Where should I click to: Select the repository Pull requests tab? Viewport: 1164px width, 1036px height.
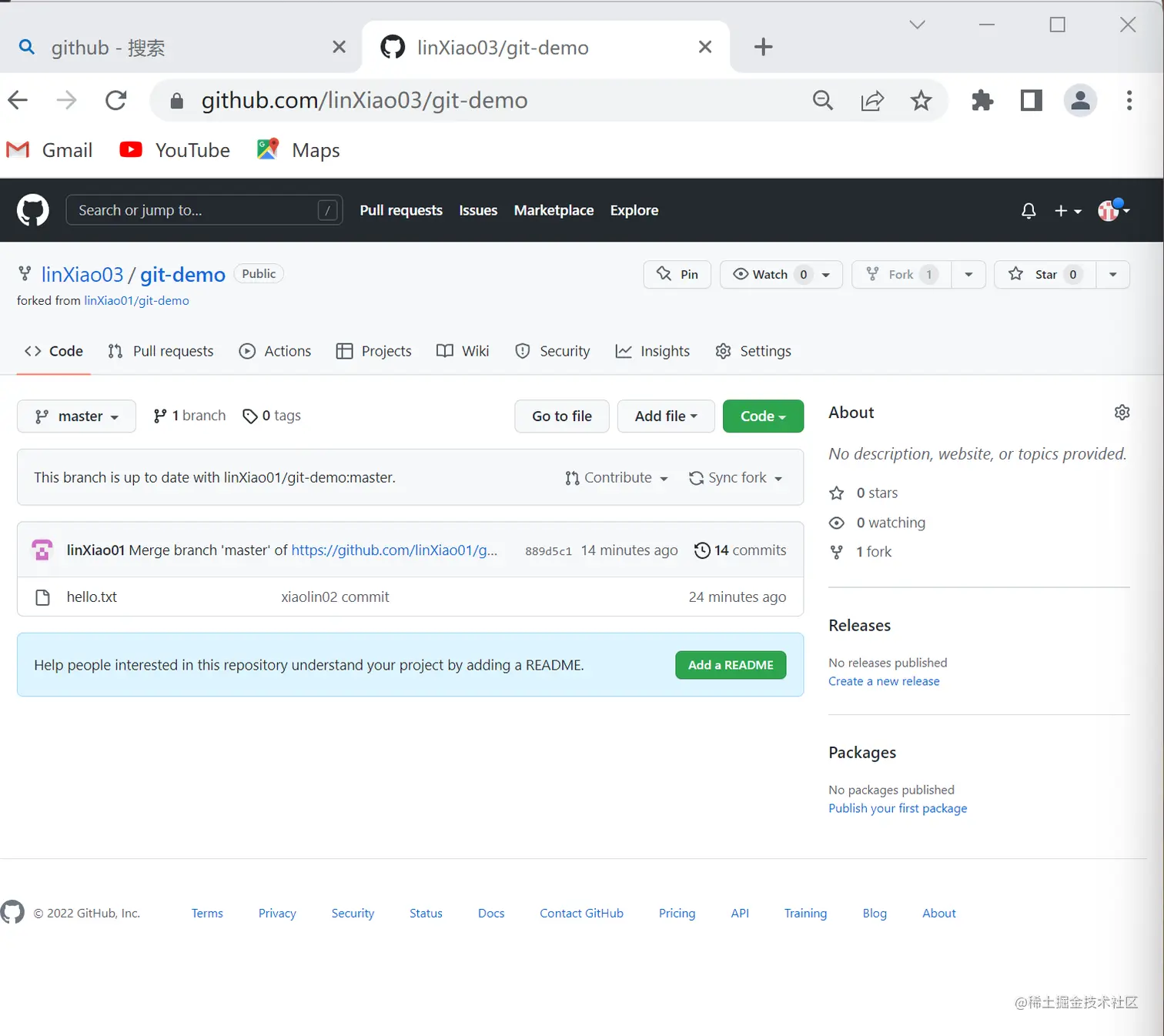click(x=161, y=351)
